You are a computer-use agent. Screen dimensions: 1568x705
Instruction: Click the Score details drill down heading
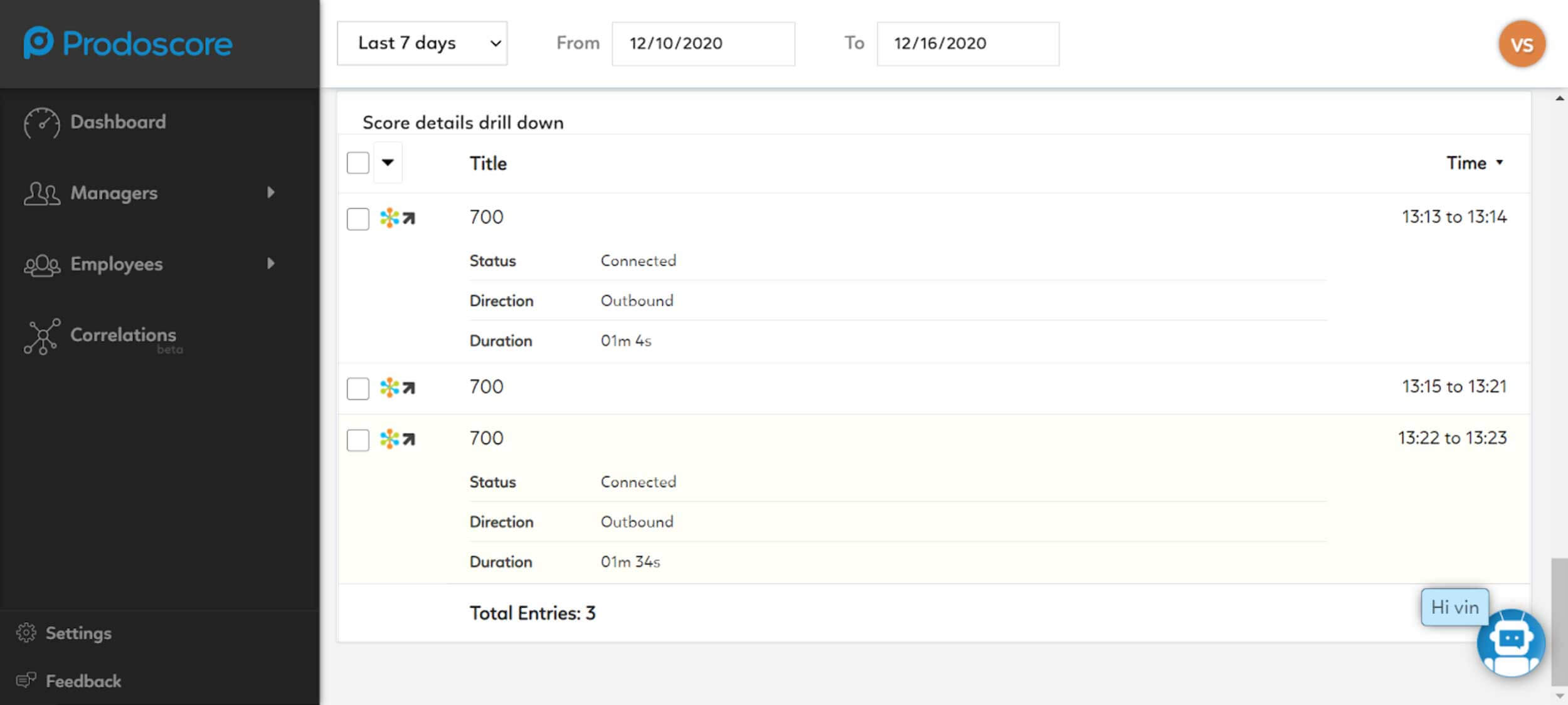[x=463, y=122]
